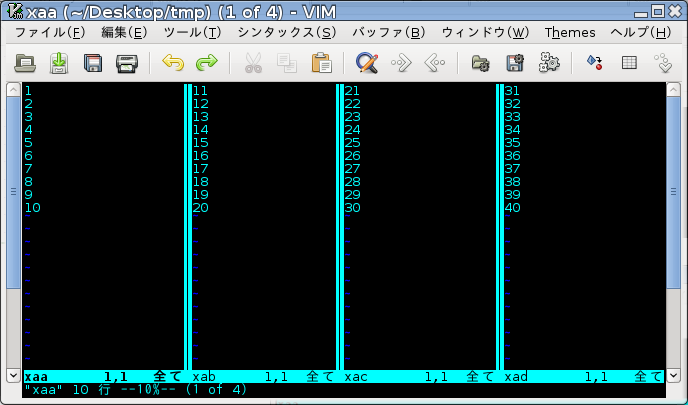Click the Jump to tag icon
Image resolution: width=688 pixels, height=405 pixels.
663,63
